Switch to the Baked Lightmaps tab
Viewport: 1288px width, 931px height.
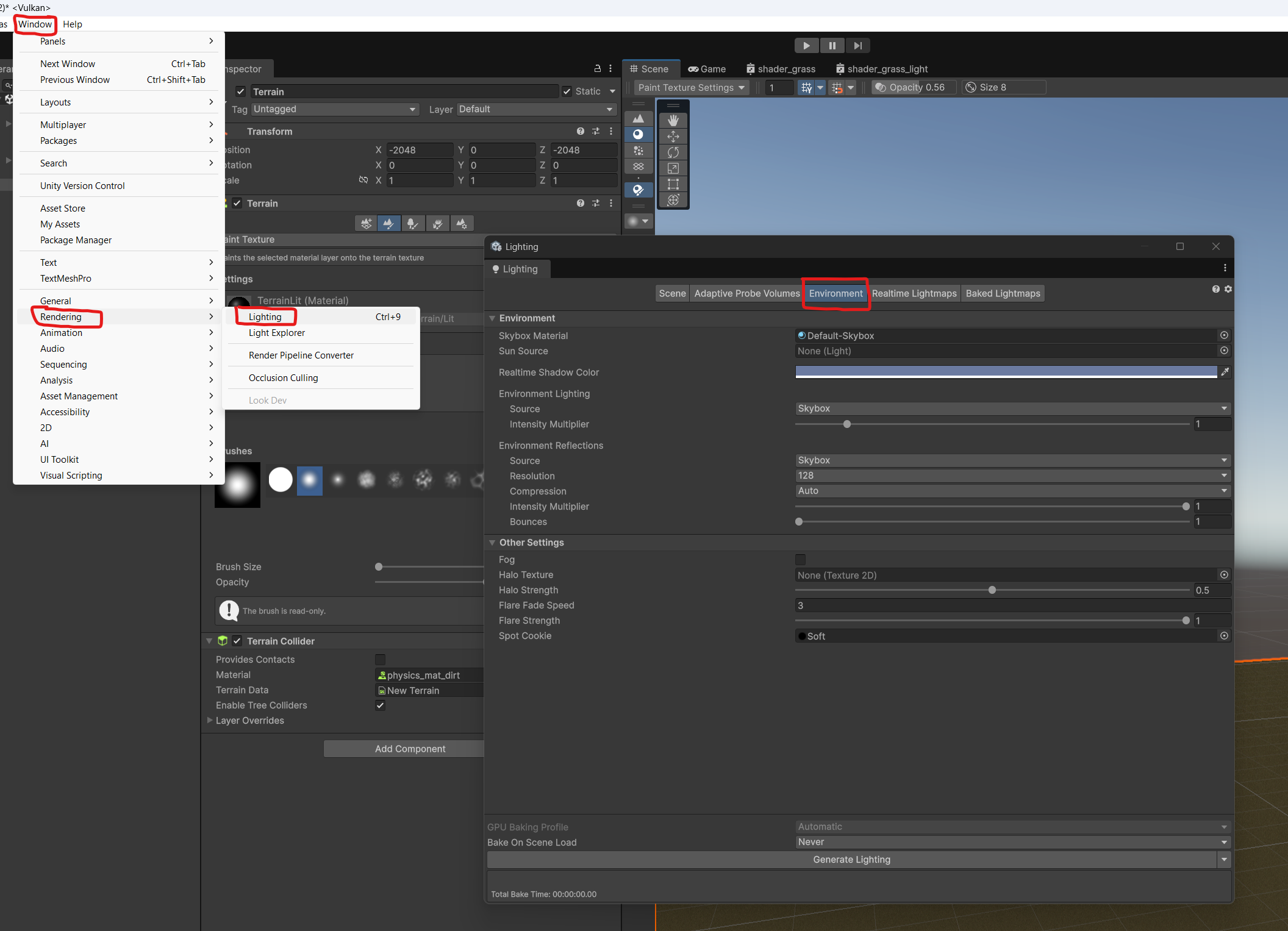pyautogui.click(x=1003, y=293)
